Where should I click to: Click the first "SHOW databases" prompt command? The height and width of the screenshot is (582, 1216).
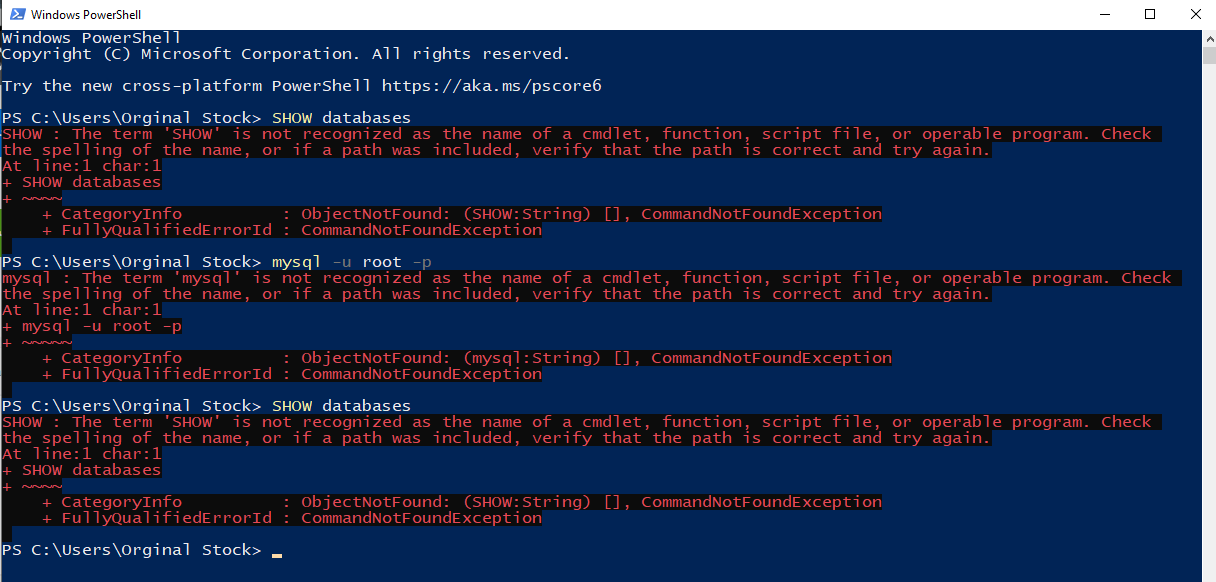point(341,118)
